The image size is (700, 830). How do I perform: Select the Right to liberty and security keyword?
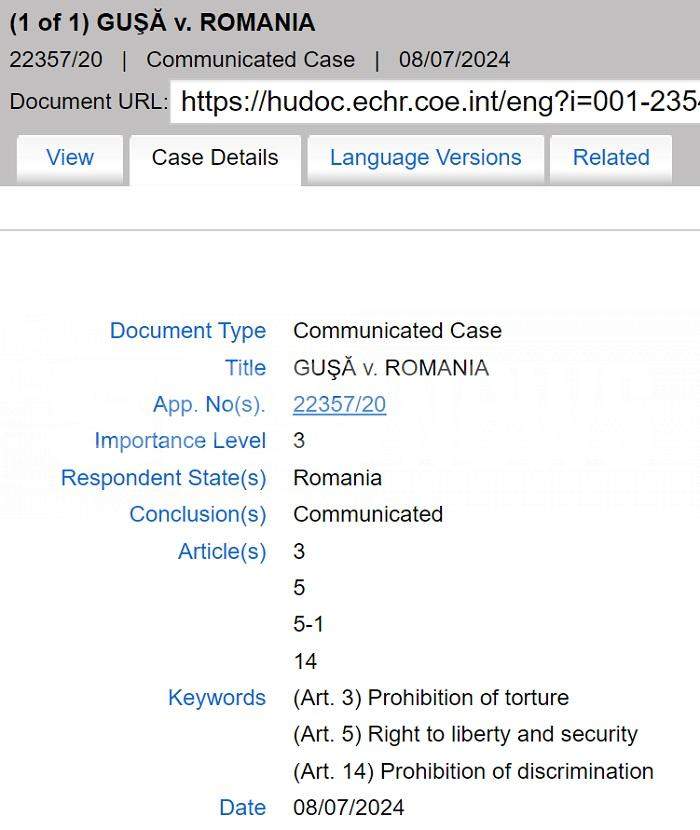coord(465,735)
